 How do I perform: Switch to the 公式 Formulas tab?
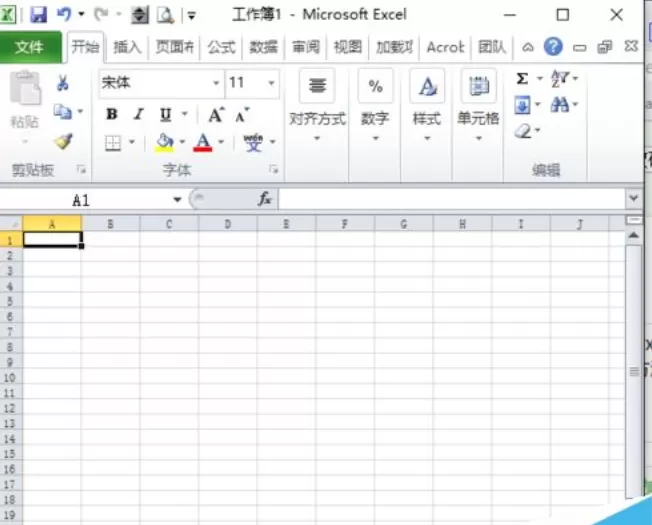pyautogui.click(x=221, y=47)
